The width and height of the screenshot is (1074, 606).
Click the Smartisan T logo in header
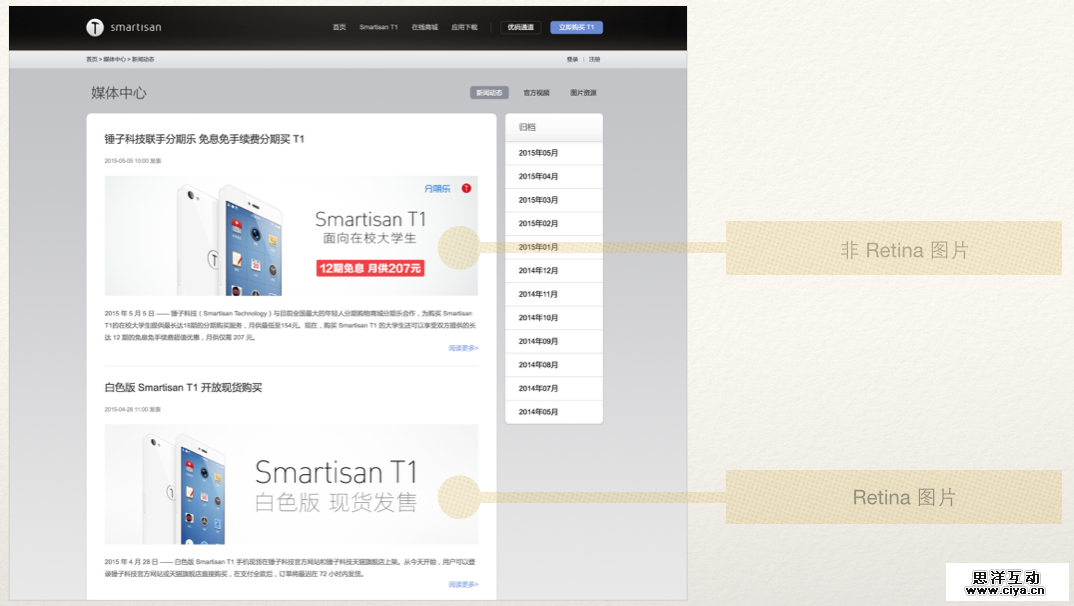[x=96, y=27]
